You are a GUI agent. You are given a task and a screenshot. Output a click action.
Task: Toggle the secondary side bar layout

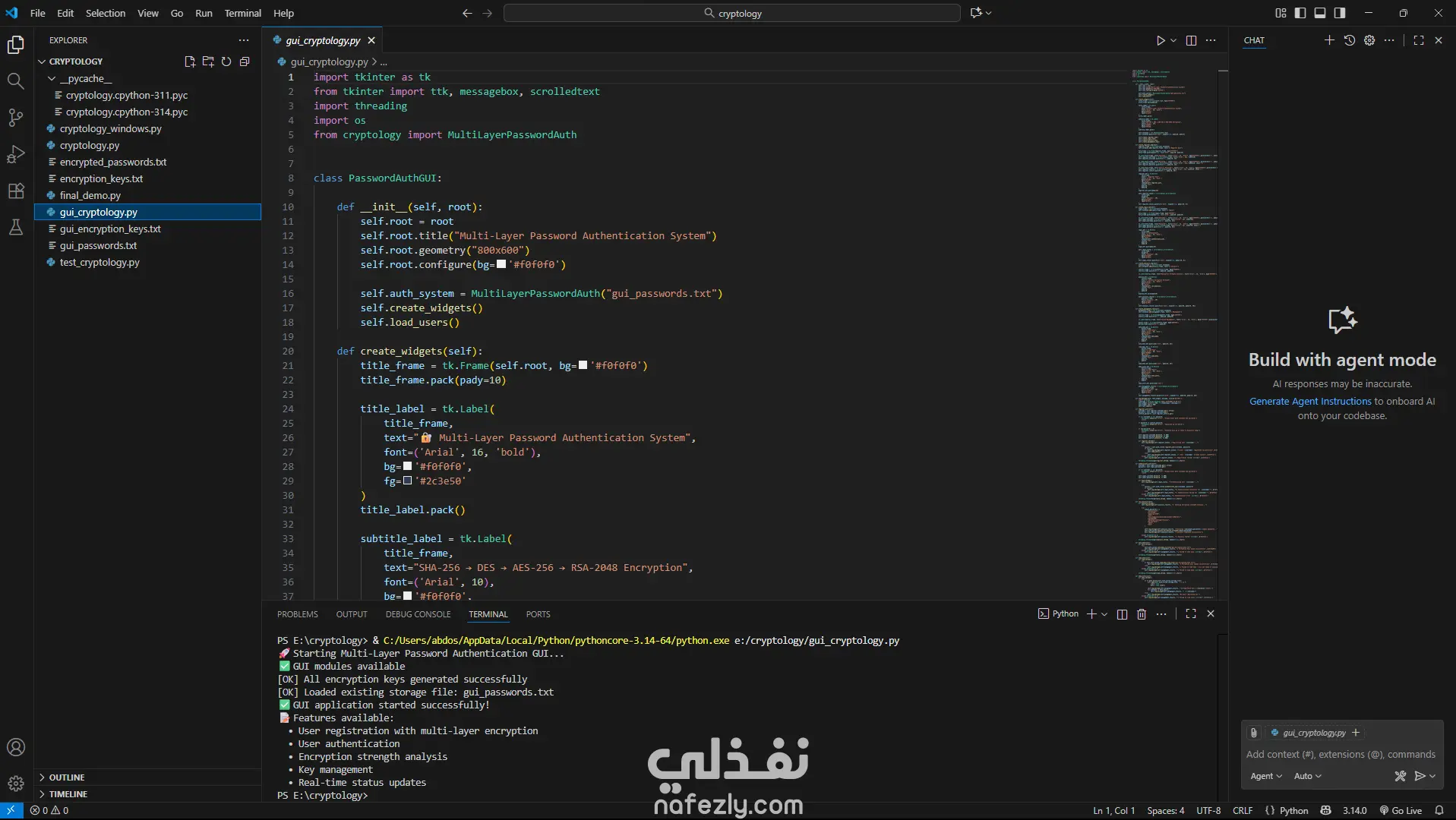pos(1340,13)
